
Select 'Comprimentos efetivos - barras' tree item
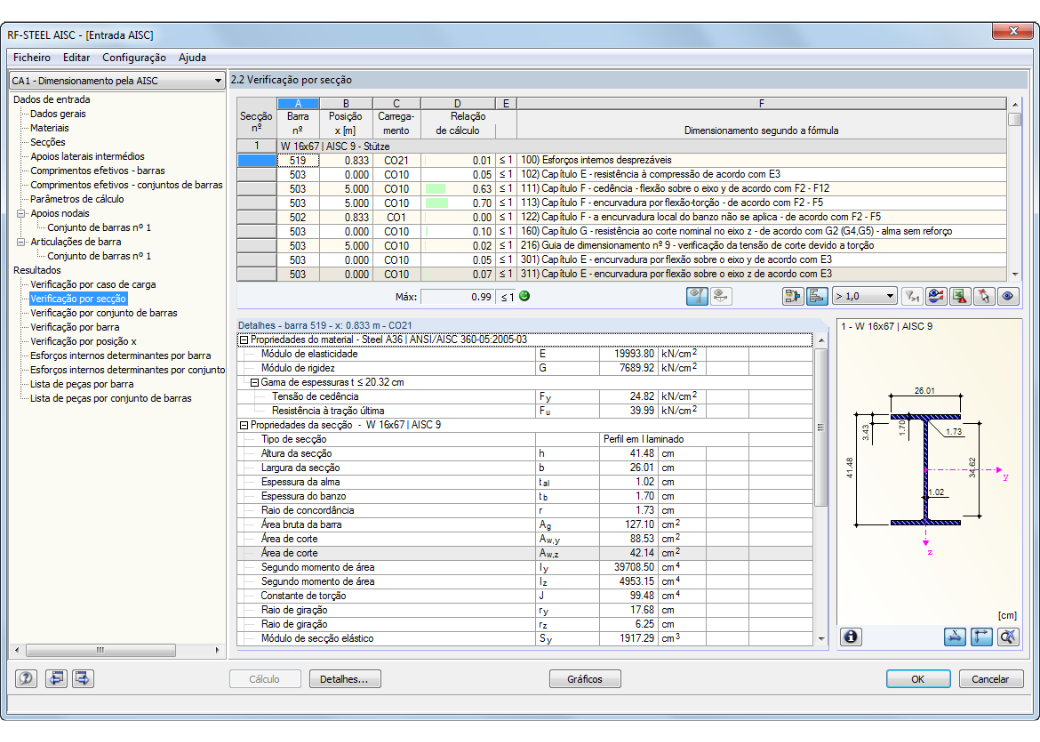coord(98,171)
